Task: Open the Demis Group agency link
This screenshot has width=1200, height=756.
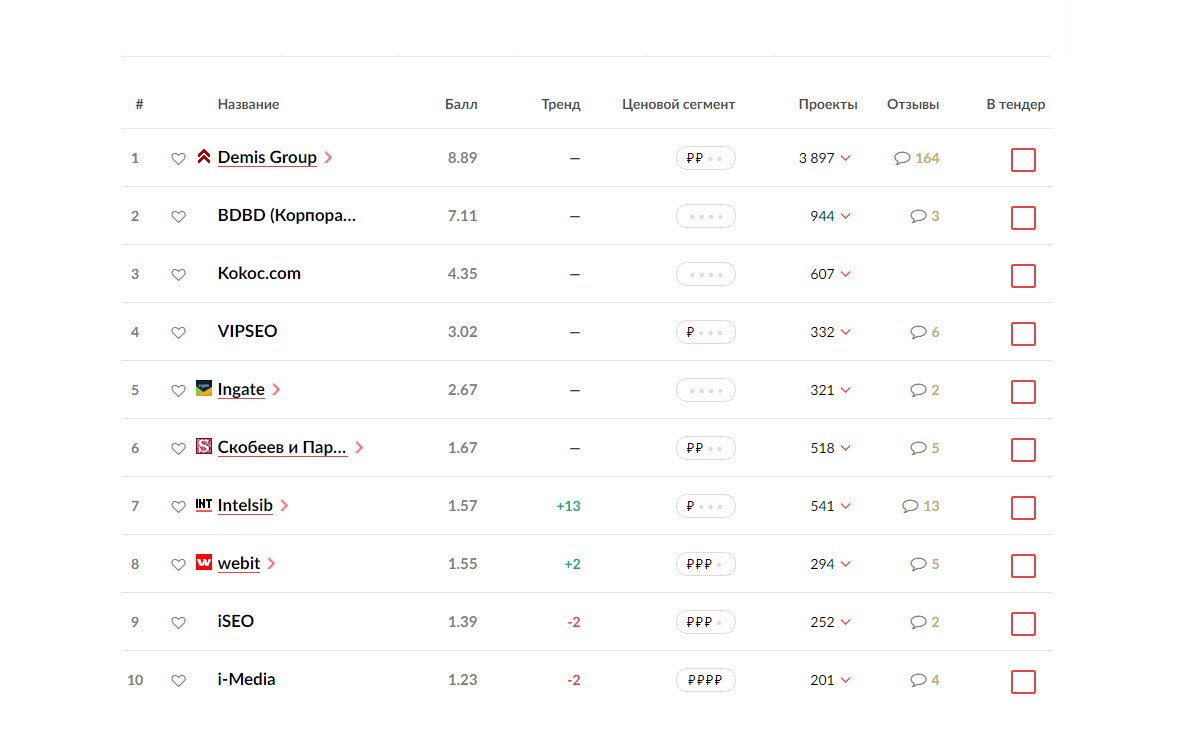Action: [x=267, y=158]
